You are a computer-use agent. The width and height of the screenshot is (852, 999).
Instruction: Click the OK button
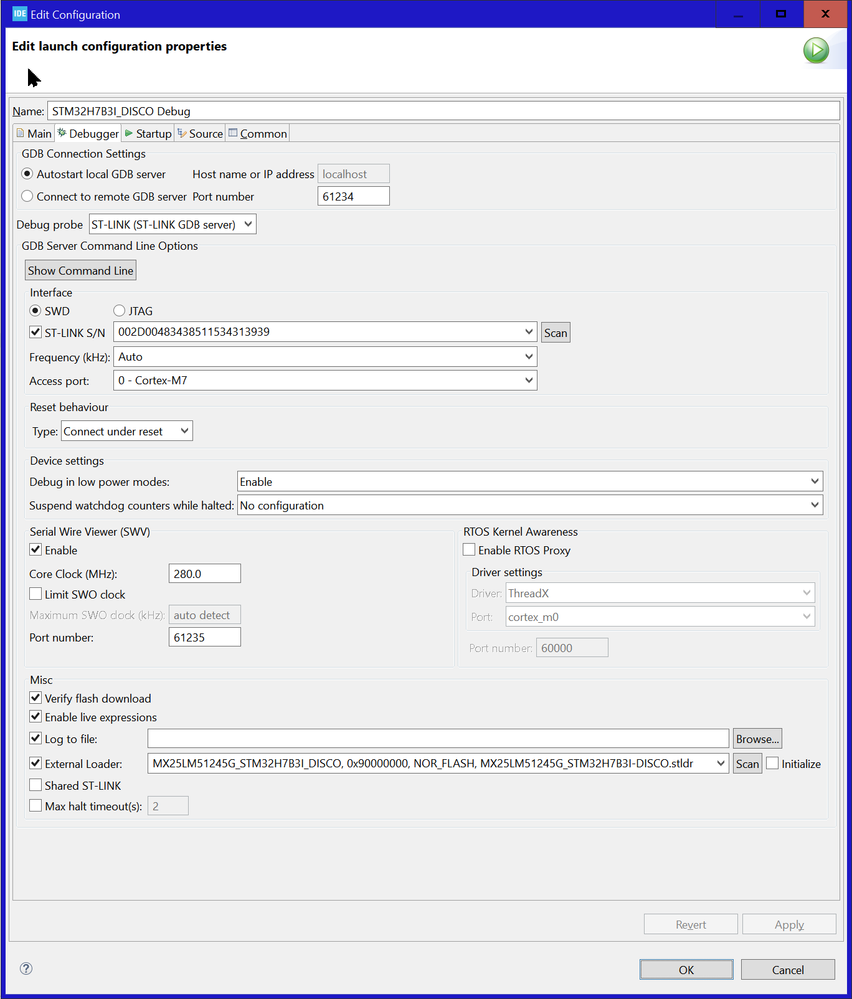click(x=686, y=970)
